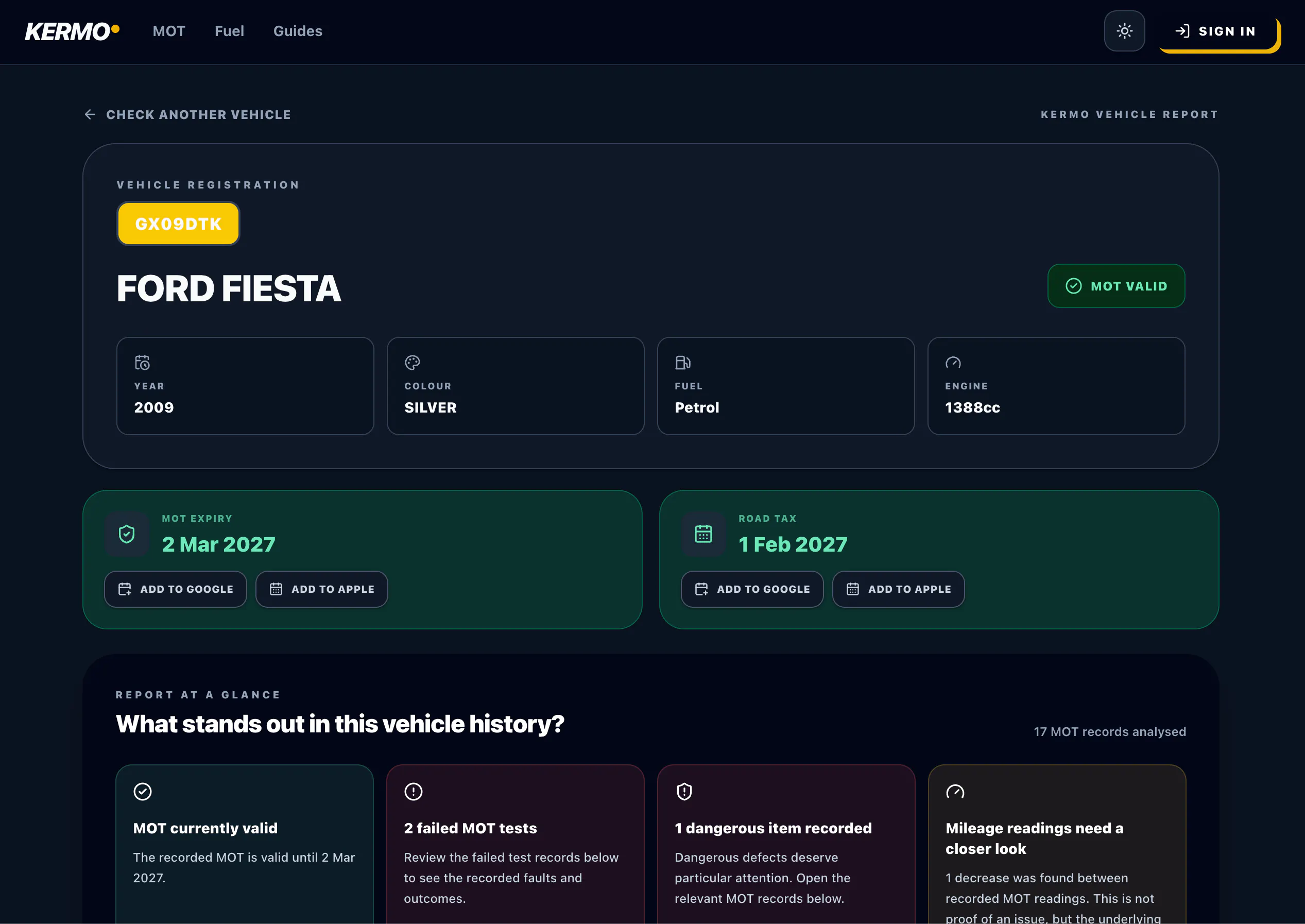Click the KERMO logo

(x=72, y=31)
